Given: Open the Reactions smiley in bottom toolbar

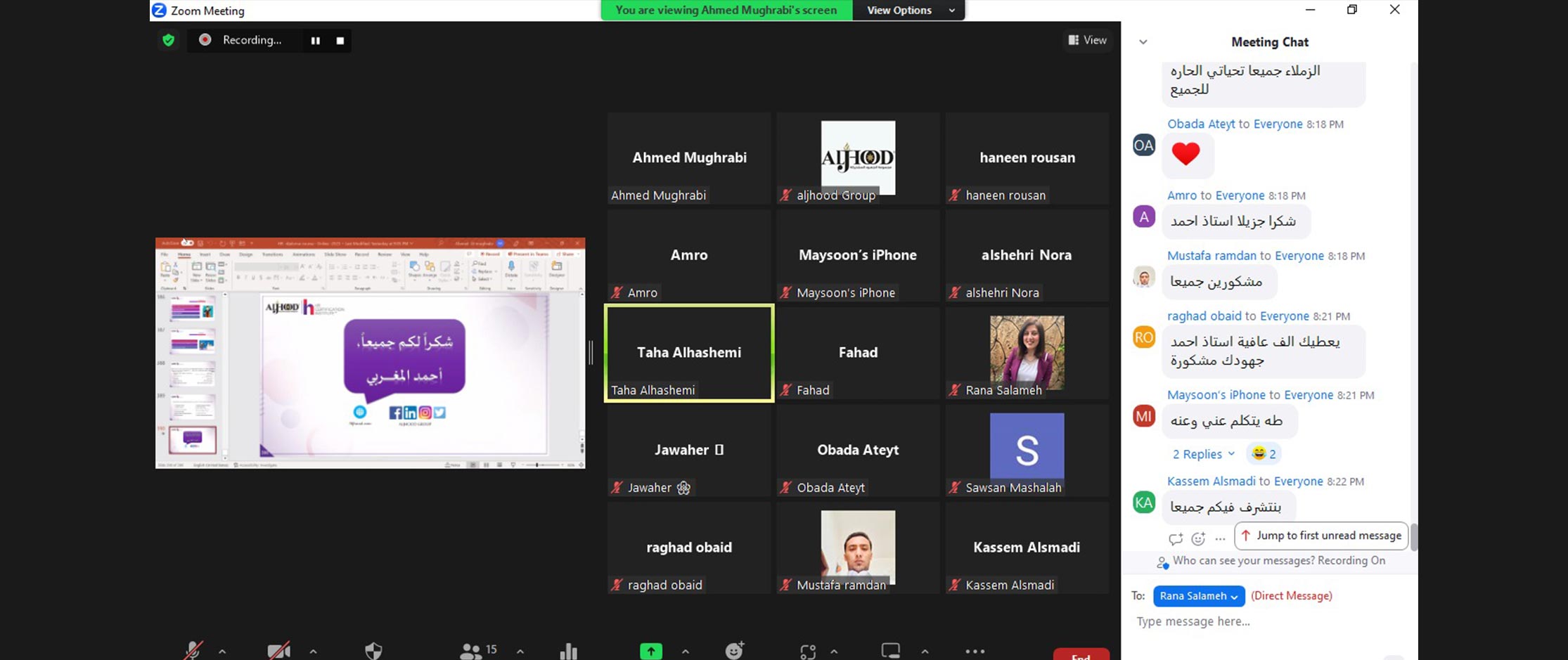Looking at the screenshot, I should click(734, 651).
